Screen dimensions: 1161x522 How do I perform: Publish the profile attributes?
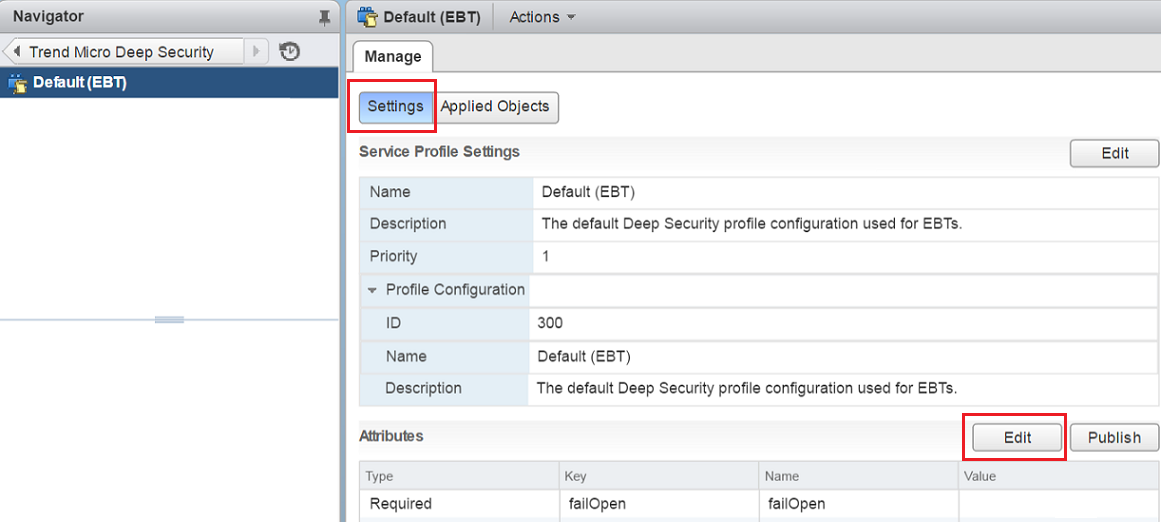pos(1114,437)
